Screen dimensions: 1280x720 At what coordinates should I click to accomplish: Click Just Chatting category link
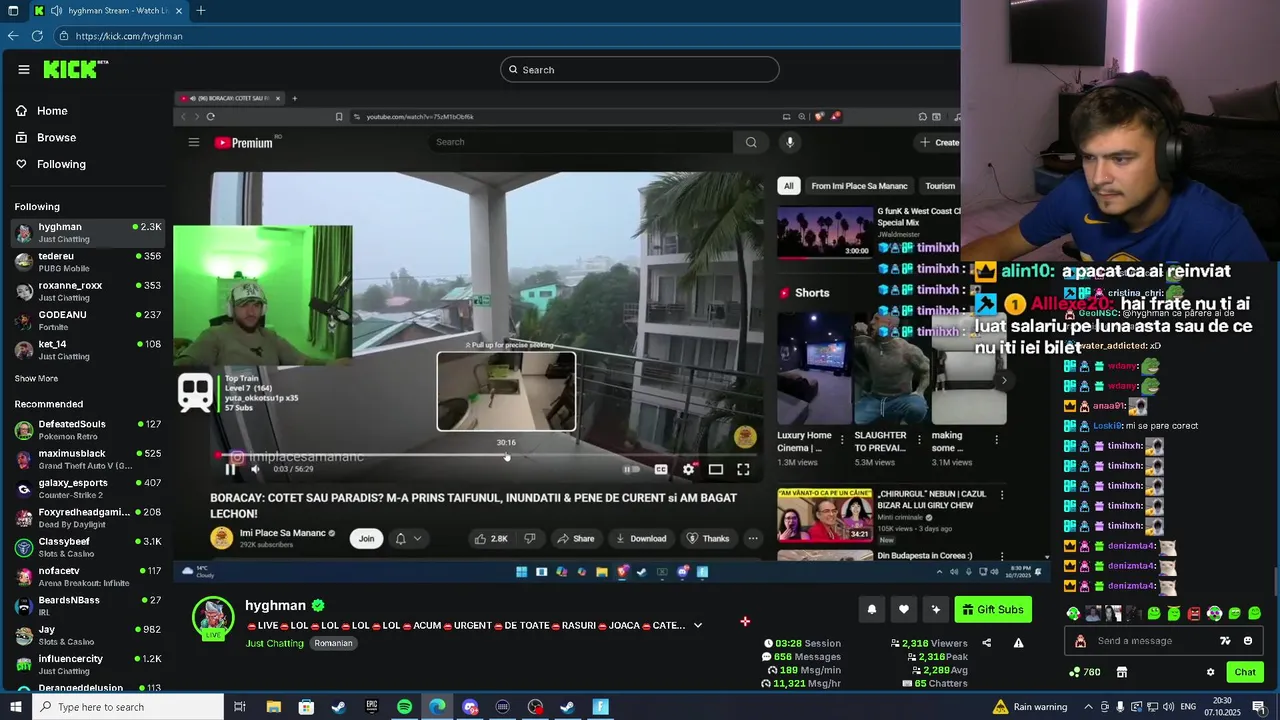[274, 643]
